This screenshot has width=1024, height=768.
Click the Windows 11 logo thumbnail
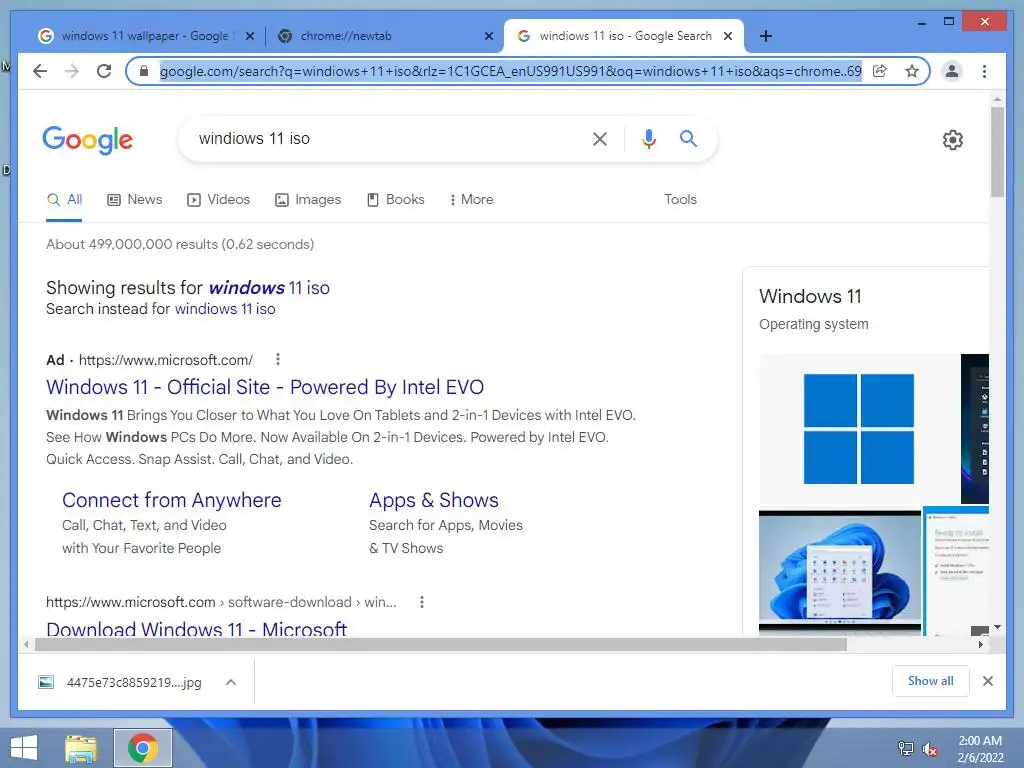[x=859, y=429]
